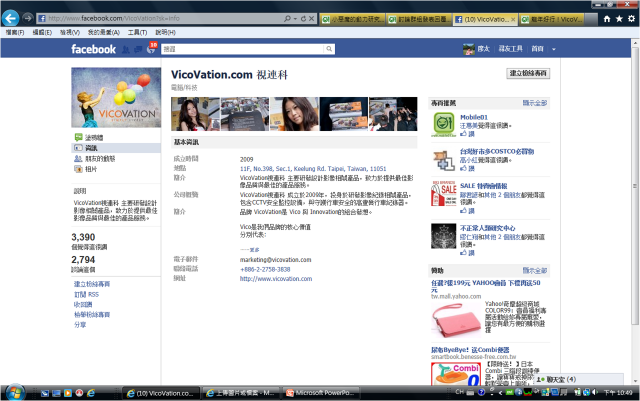Click the refresh icon in address bar
This screenshot has height=401, width=640.
tap(303, 18)
